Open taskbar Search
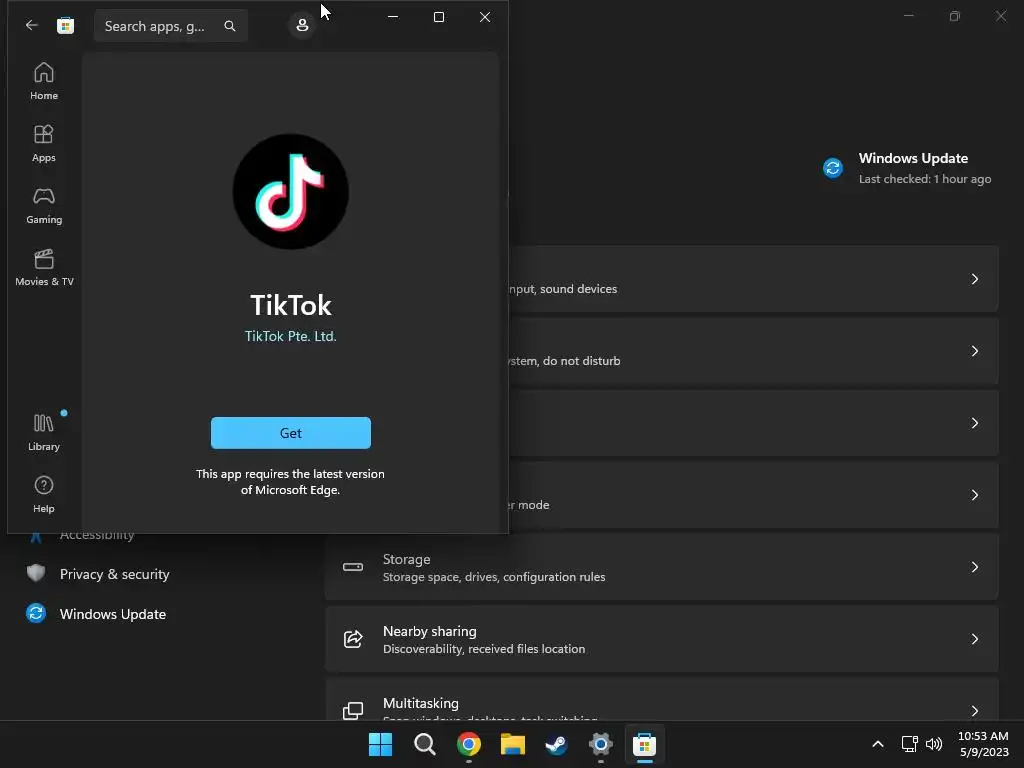Image resolution: width=1024 pixels, height=768 pixels. coord(424,744)
